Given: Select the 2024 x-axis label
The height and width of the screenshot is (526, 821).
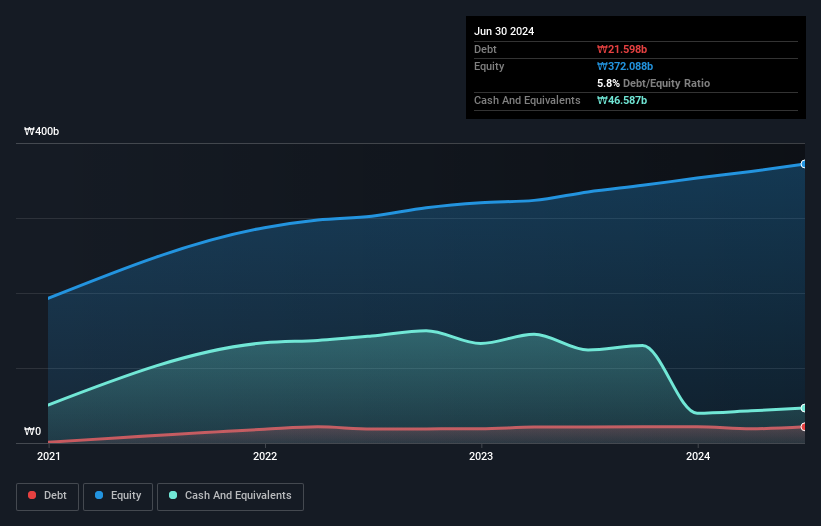Looking at the screenshot, I should (x=698, y=456).
